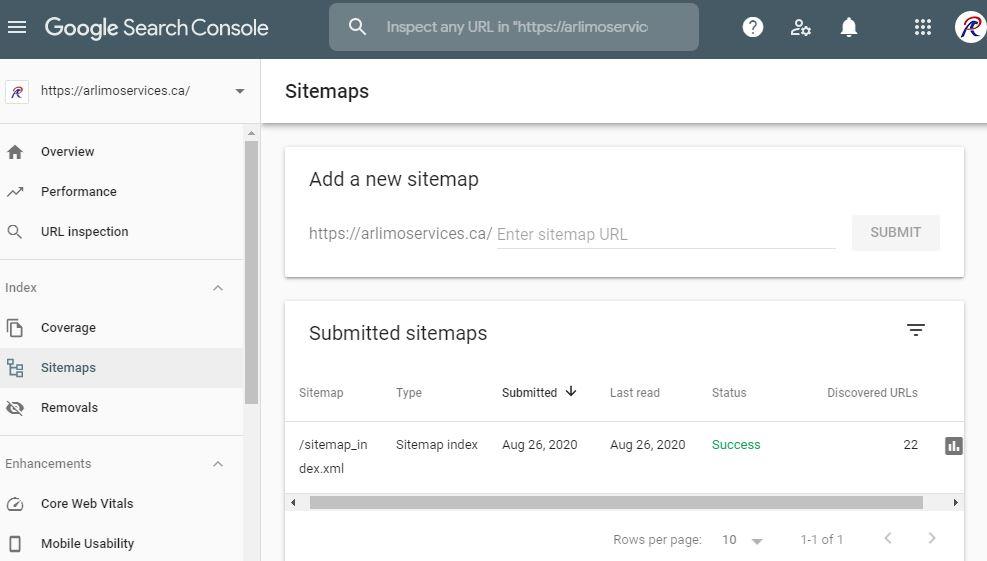The height and width of the screenshot is (561, 987).
Task: Click the table horizontal scrollbar thumb
Action: [616, 502]
